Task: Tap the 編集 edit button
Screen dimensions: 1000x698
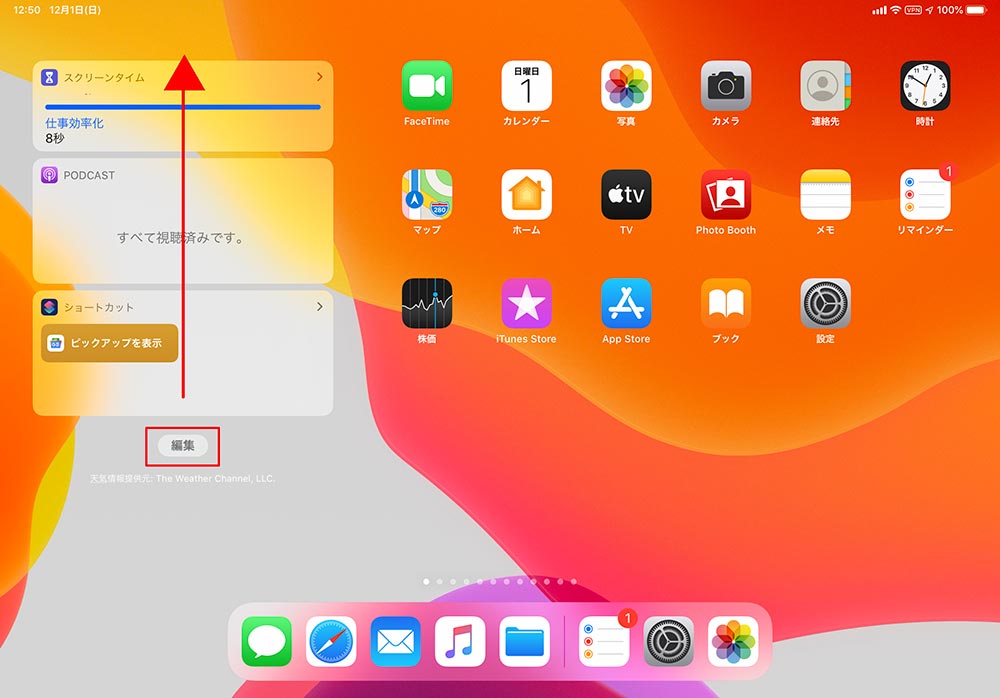Action: (x=182, y=445)
